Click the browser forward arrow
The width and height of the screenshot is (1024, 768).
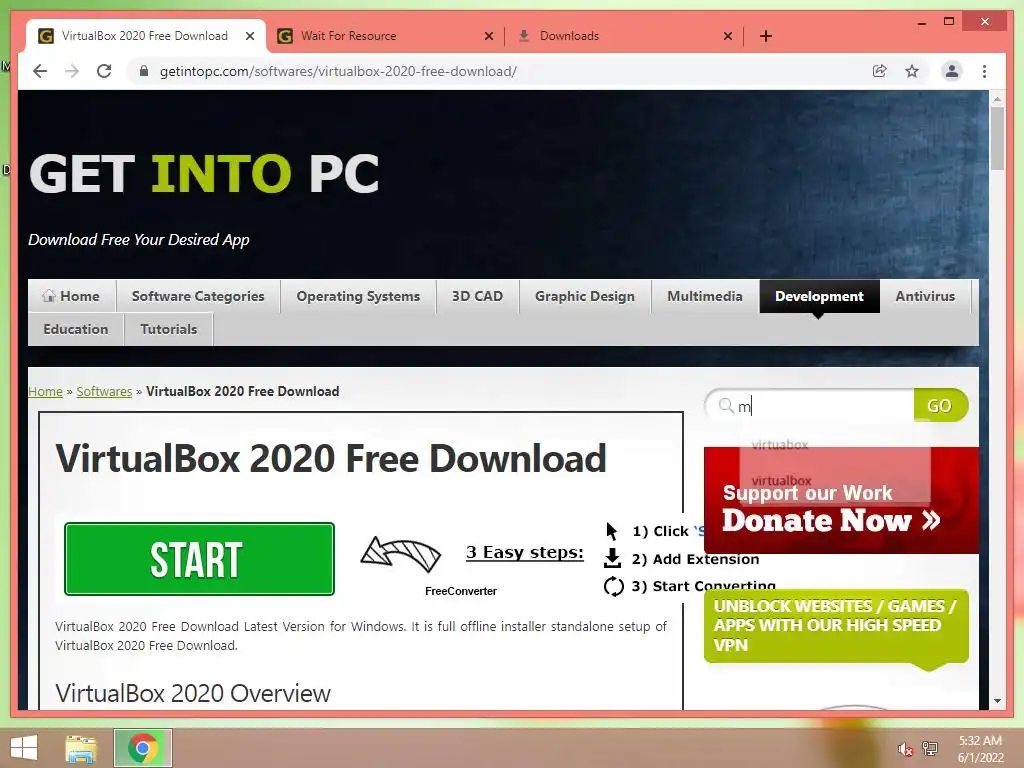click(x=72, y=71)
